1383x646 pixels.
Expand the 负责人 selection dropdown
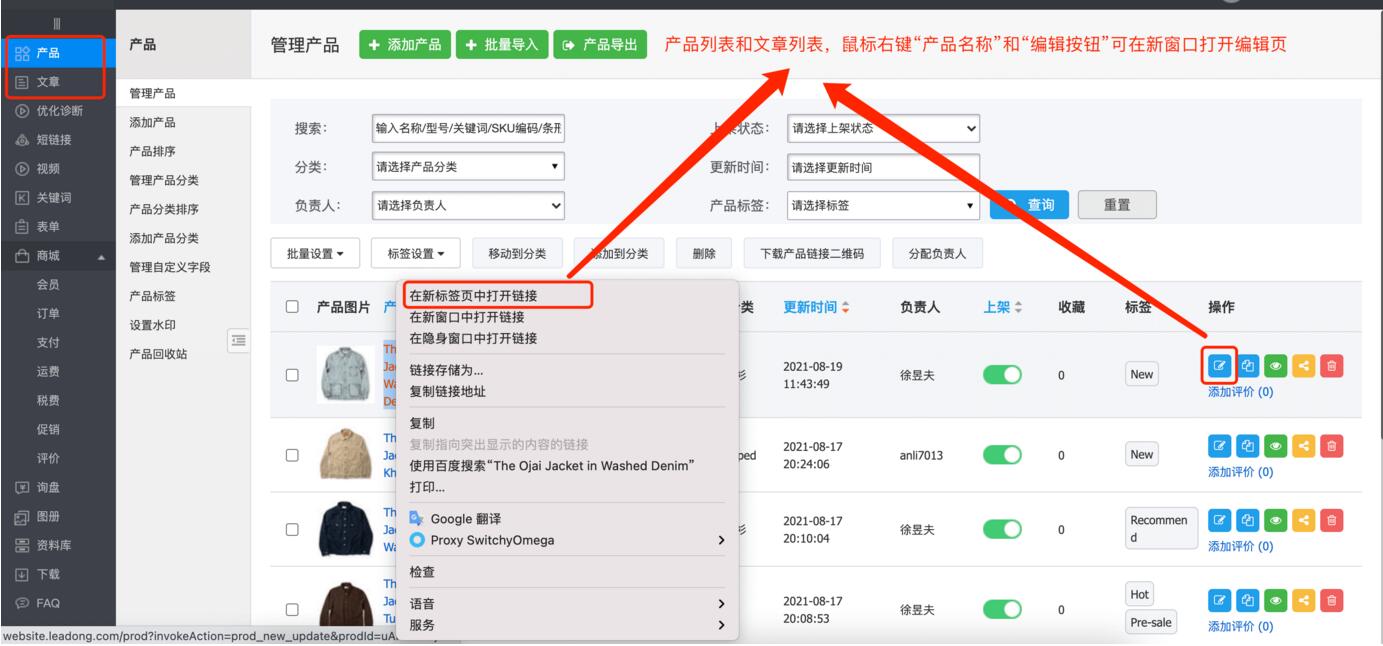pyautogui.click(x=468, y=207)
